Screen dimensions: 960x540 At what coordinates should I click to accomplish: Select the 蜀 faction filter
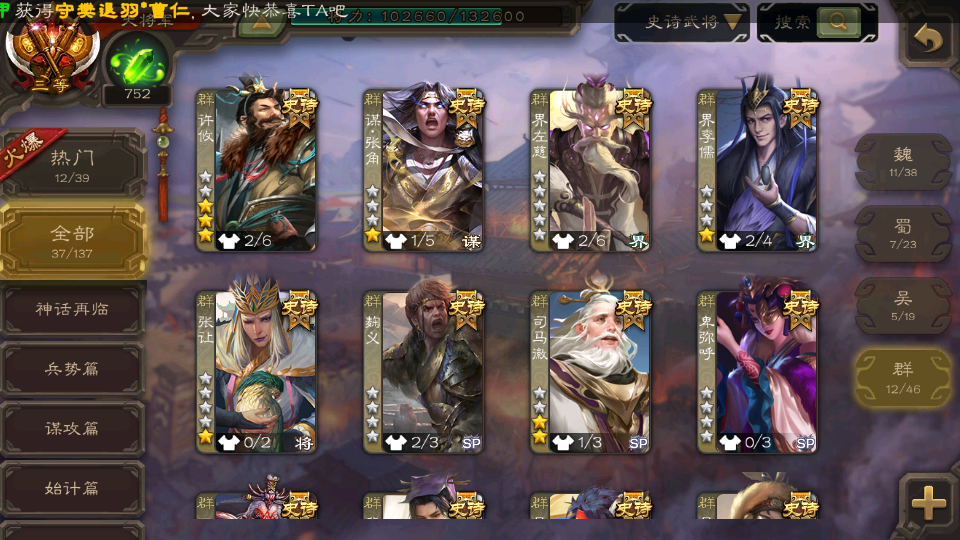903,234
